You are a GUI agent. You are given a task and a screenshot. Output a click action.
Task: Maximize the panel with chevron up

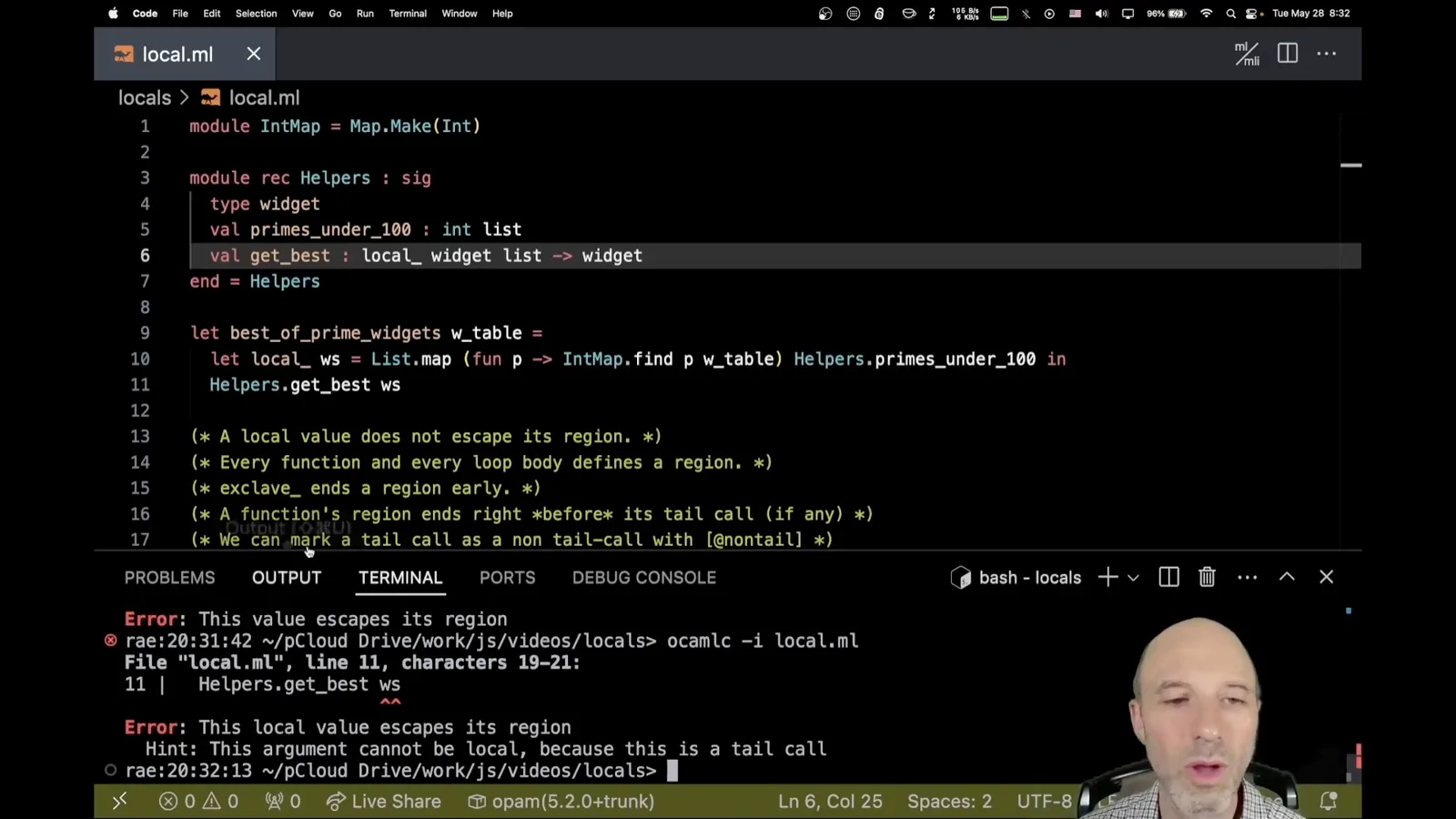tap(1287, 577)
